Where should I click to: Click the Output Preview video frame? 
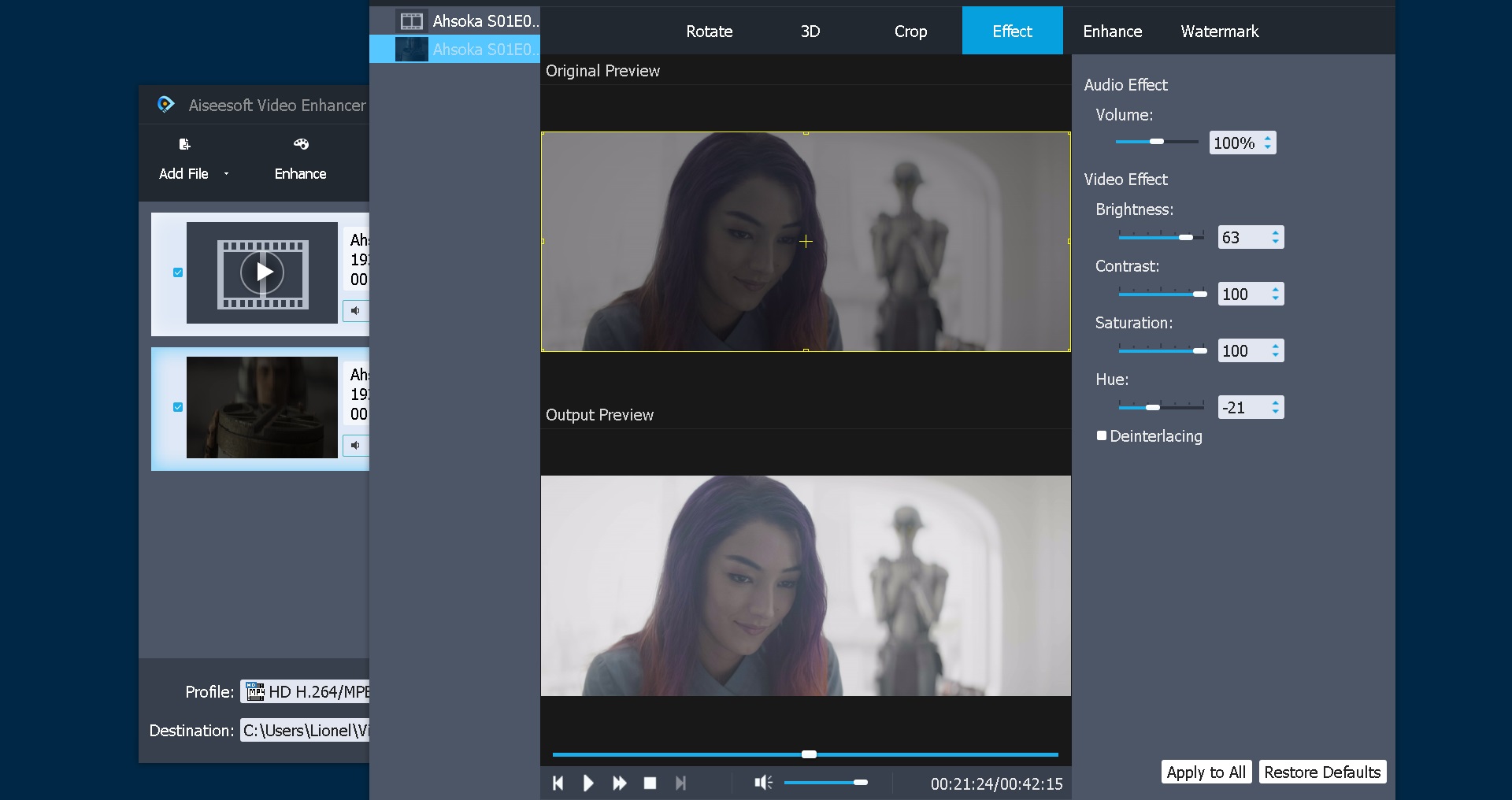(806, 586)
